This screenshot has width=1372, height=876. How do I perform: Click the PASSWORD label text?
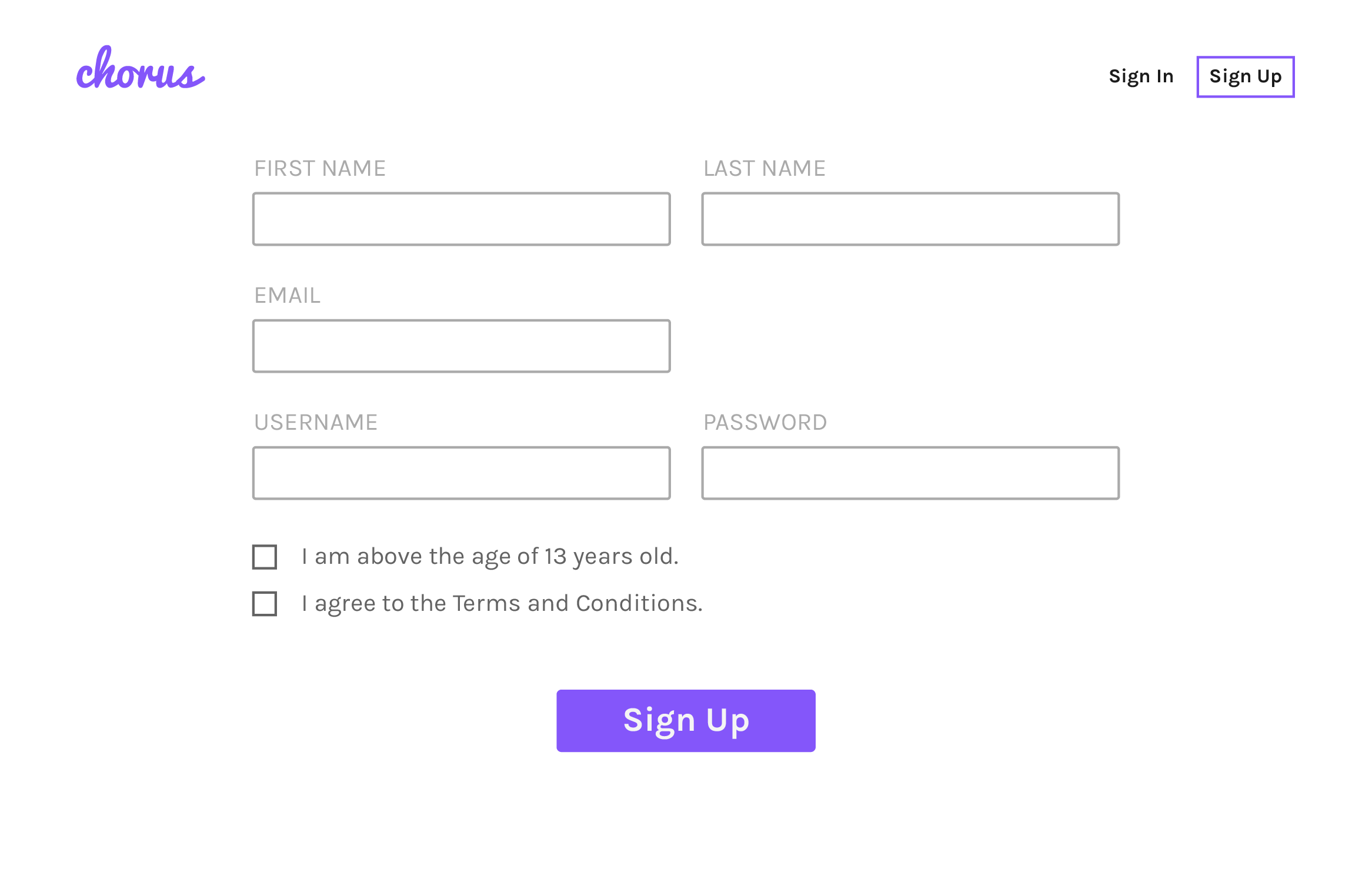pos(765,423)
